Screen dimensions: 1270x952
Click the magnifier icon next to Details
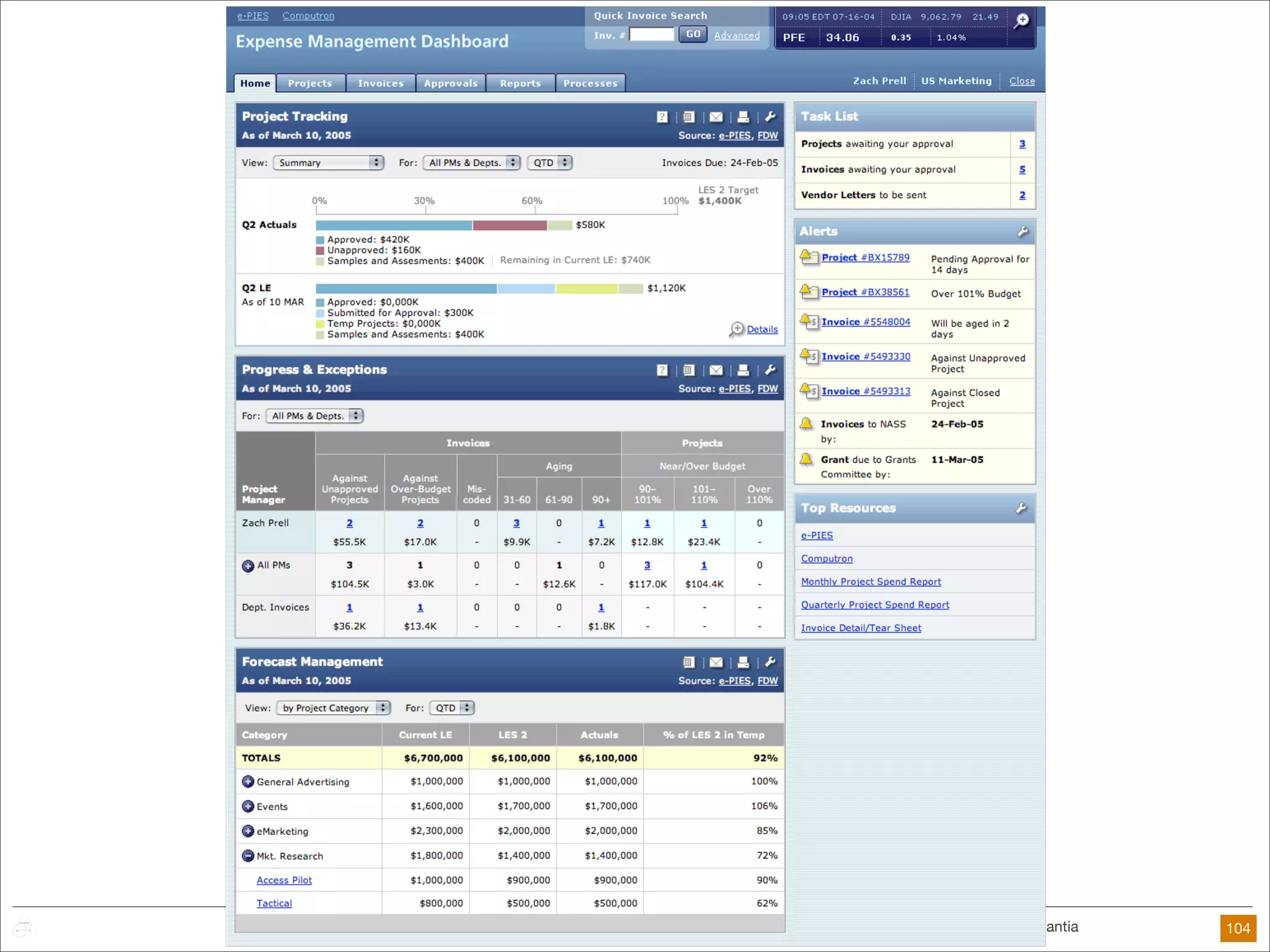[x=736, y=329]
